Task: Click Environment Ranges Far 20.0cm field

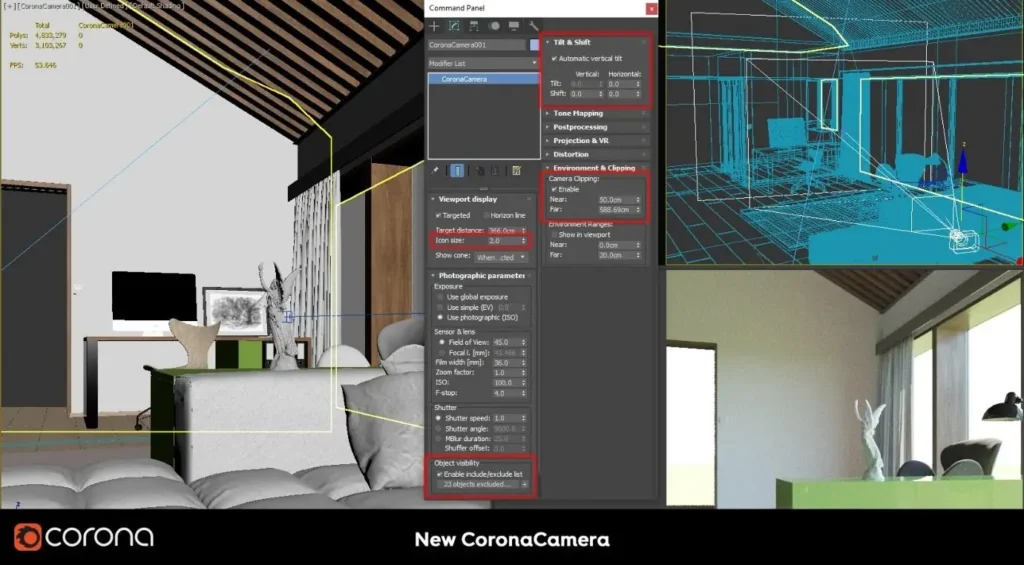Action: [x=616, y=255]
